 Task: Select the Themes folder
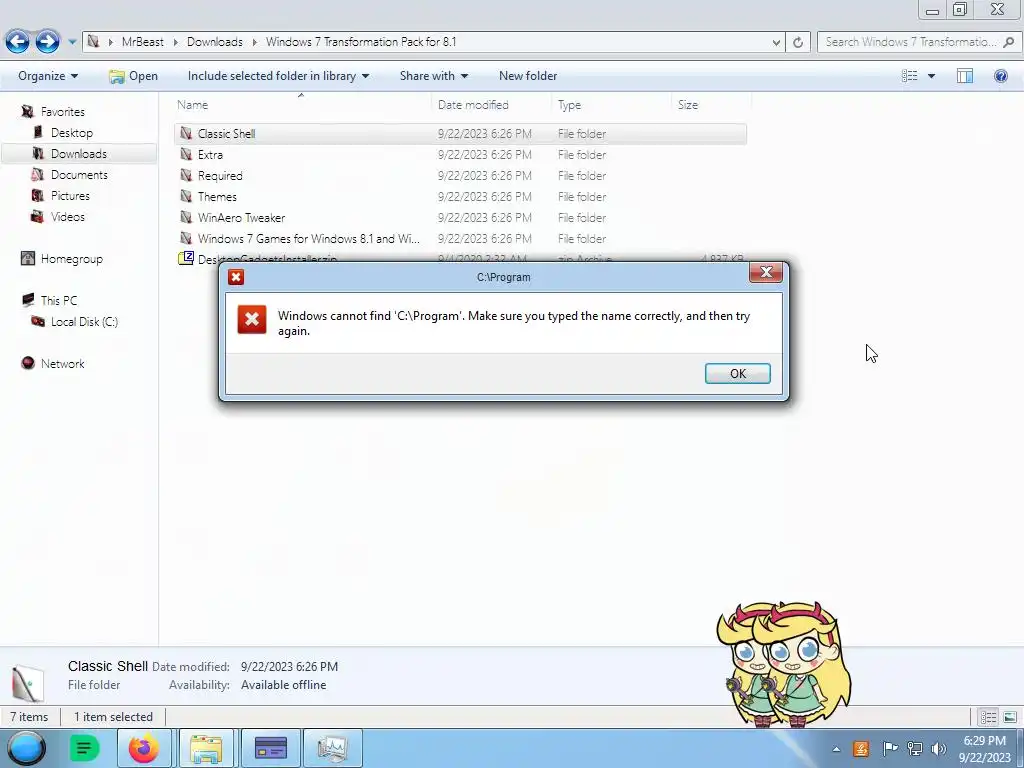pyautogui.click(x=460, y=197)
